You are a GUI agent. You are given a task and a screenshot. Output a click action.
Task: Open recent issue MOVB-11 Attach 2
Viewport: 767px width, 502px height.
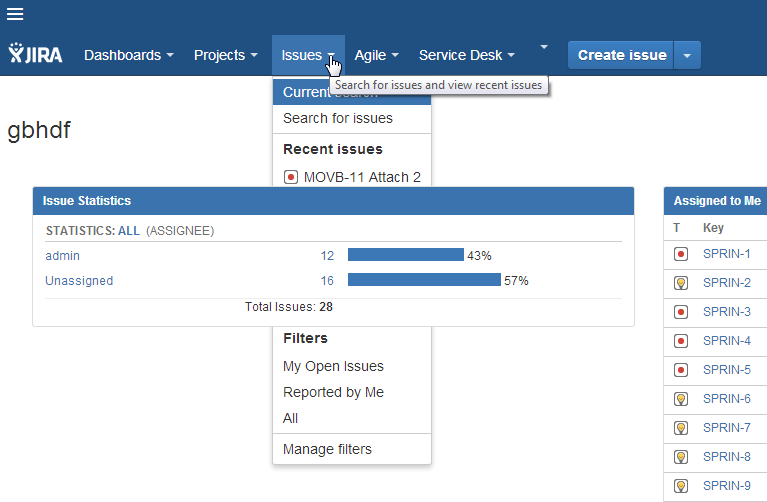click(x=352, y=177)
